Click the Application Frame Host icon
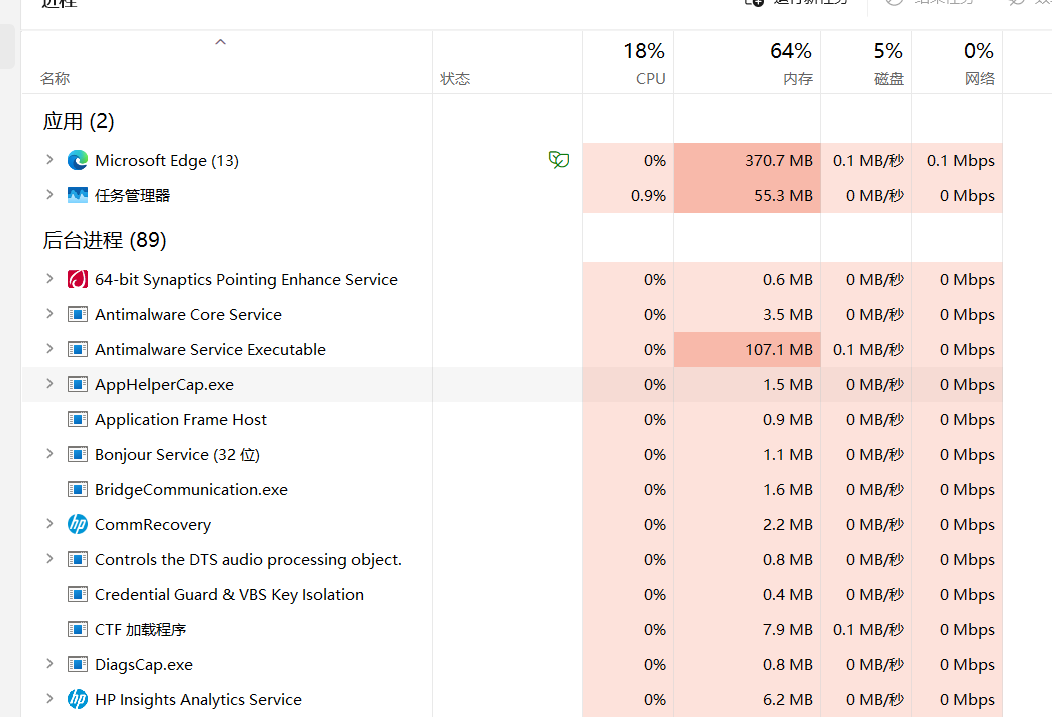Image resolution: width=1052 pixels, height=717 pixels. 78,419
